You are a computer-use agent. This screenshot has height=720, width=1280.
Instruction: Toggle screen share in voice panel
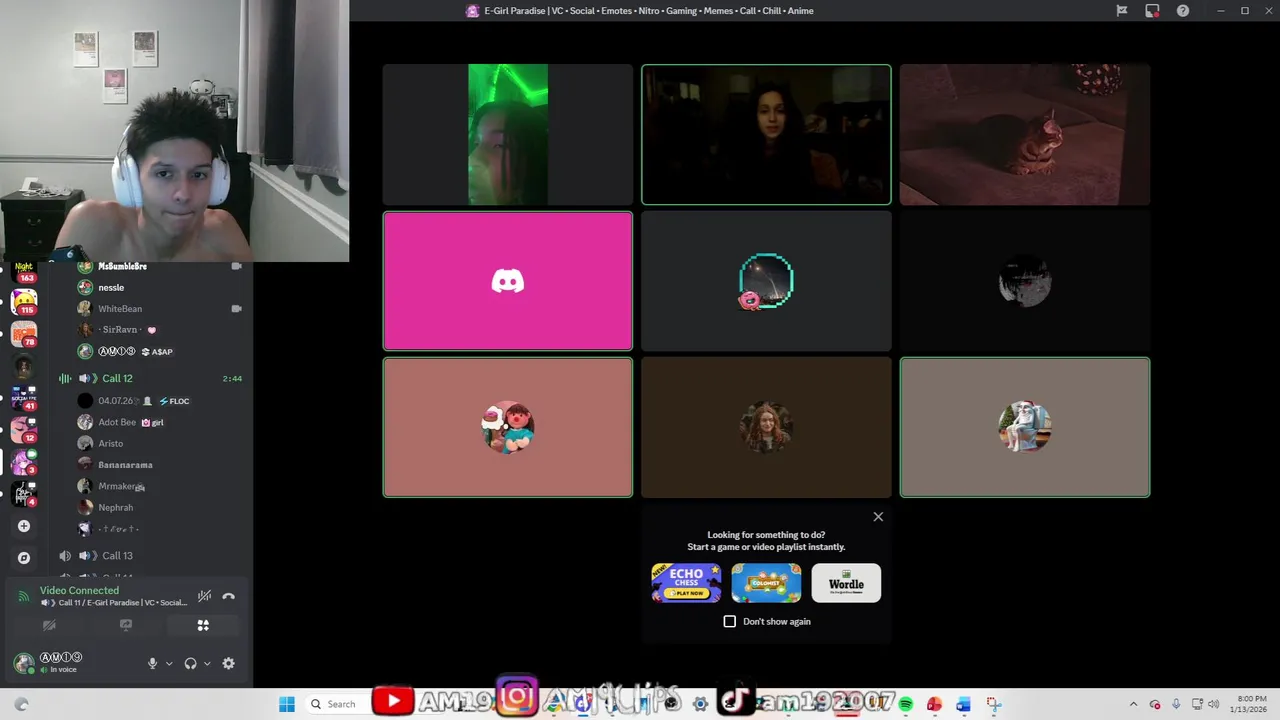(126, 625)
